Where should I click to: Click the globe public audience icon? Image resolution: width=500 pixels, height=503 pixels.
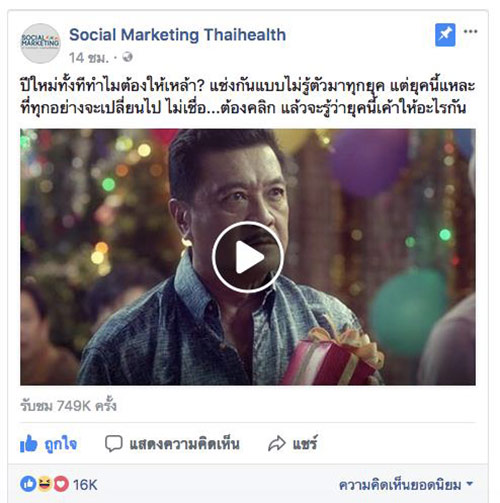point(127,57)
